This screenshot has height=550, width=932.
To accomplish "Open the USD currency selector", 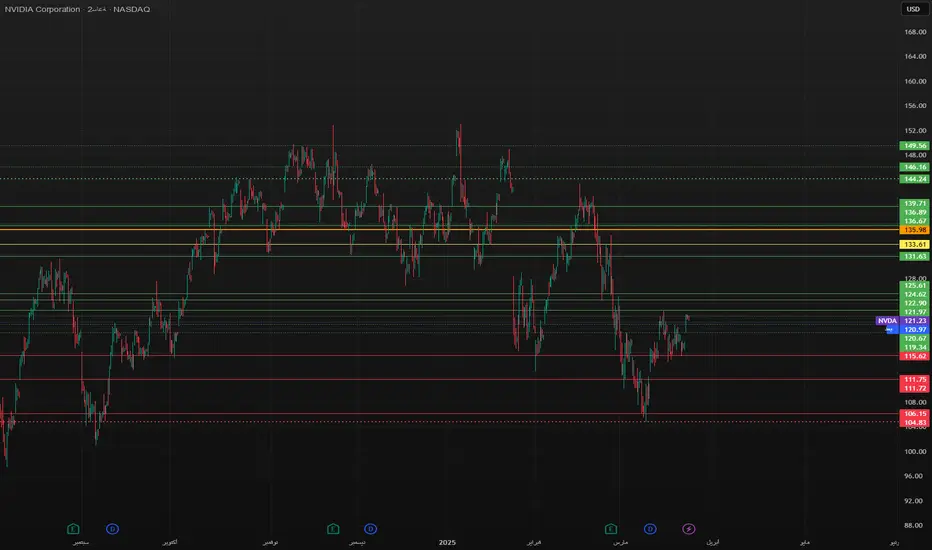I will pos(914,9).
